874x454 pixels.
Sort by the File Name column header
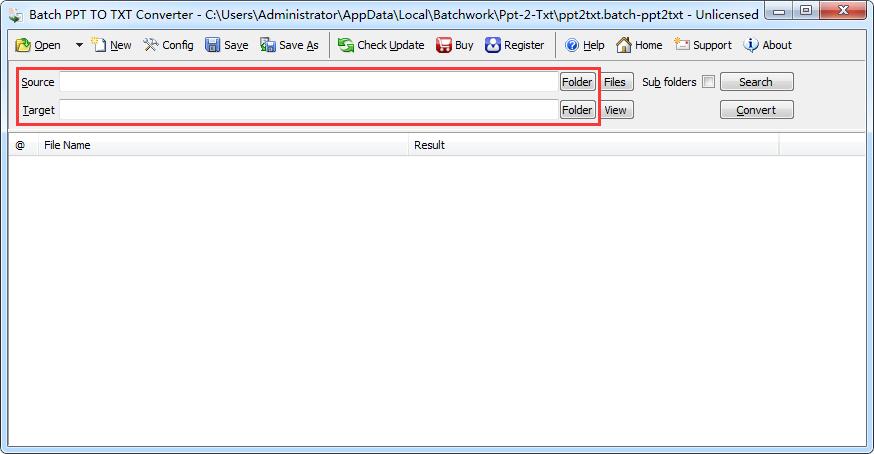coord(223,145)
